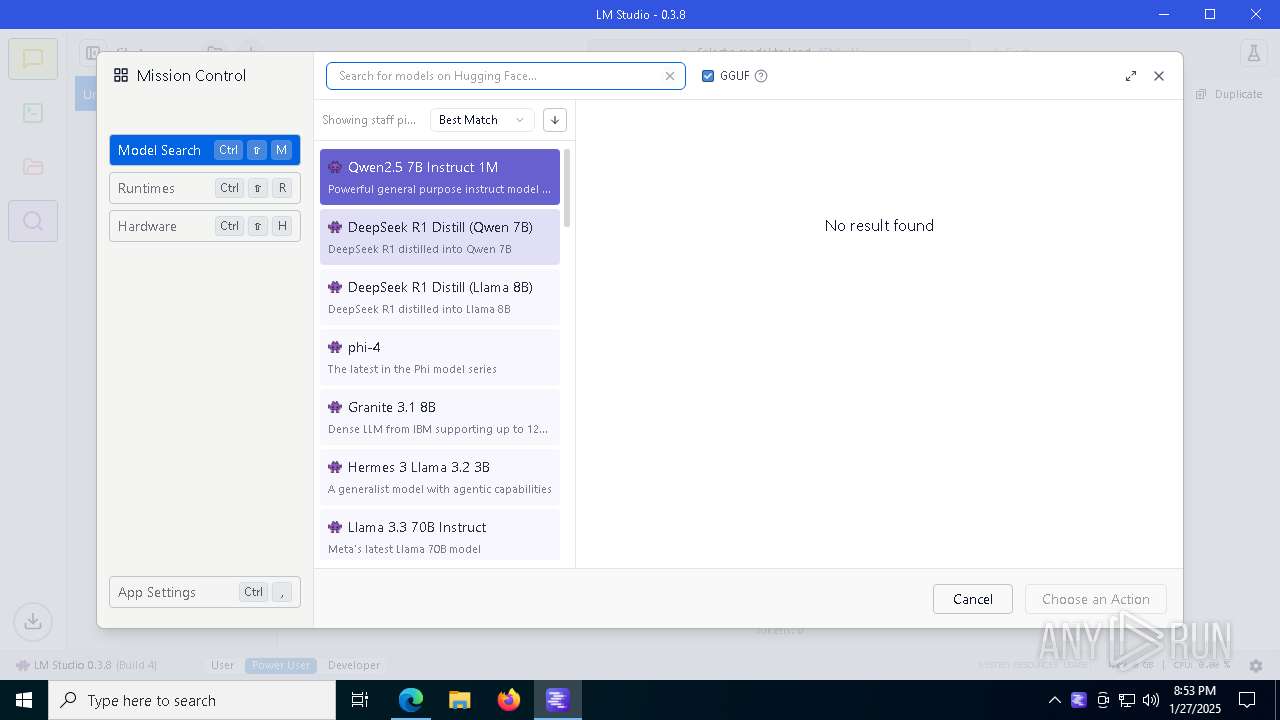The height and width of the screenshot is (720, 1280).
Task: Click the model list scrollbar
Action: click(568, 188)
